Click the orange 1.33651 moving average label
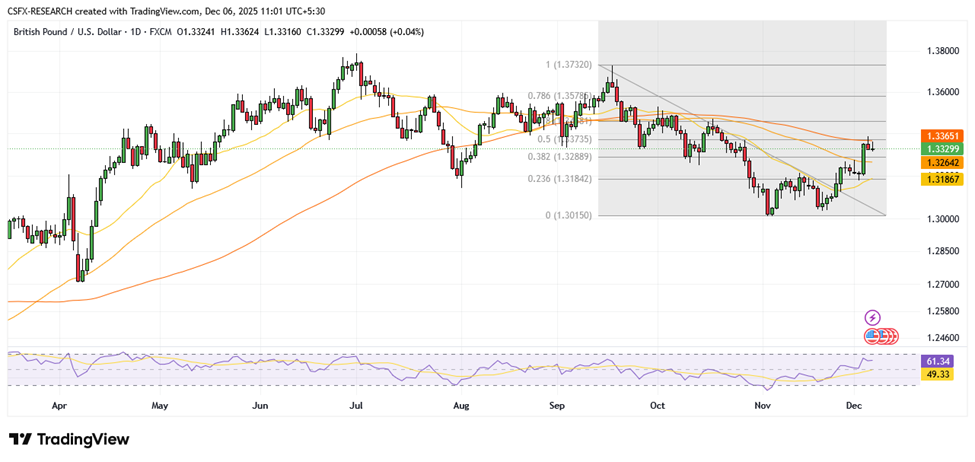This screenshot has height=462, width=975. 944,135
